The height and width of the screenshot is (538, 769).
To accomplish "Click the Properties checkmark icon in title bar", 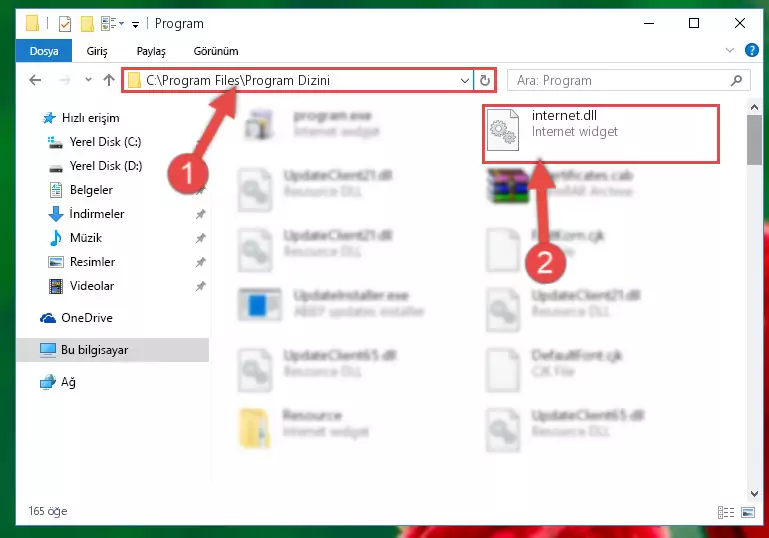I will point(64,24).
